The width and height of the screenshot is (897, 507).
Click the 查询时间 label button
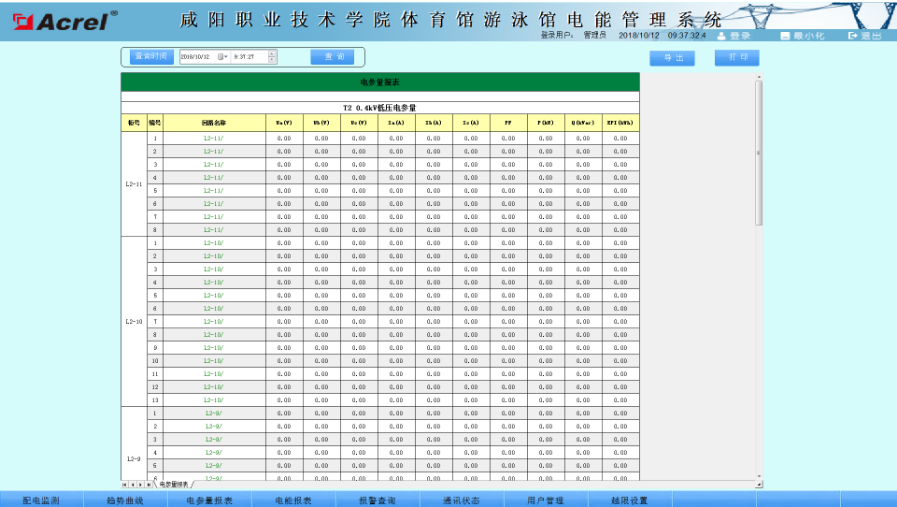152,57
